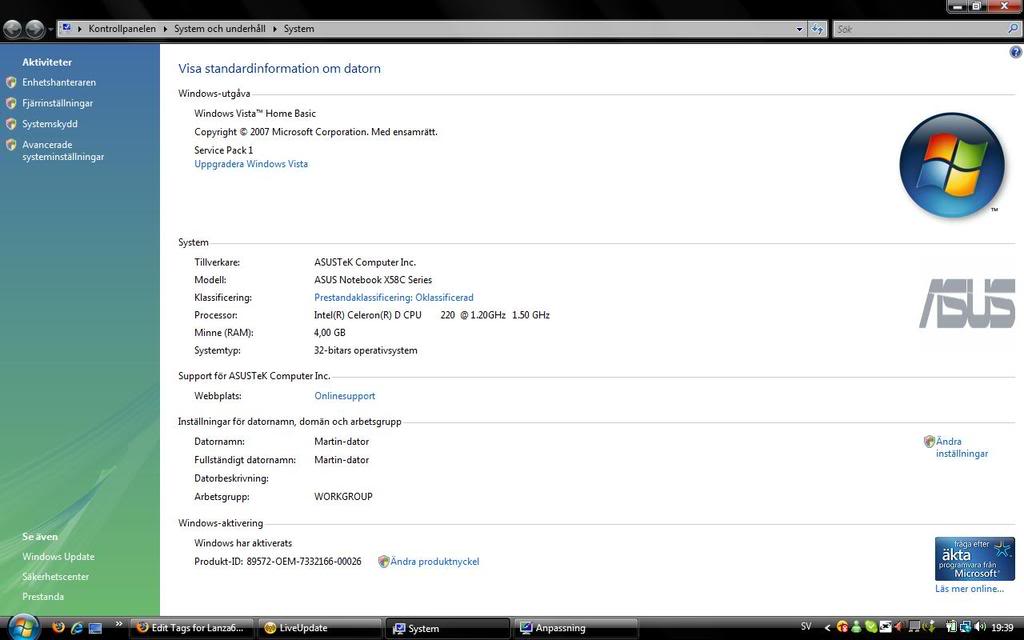
Task: Open Avancerade systeminställningar from the sidebar
Action: click(63, 151)
